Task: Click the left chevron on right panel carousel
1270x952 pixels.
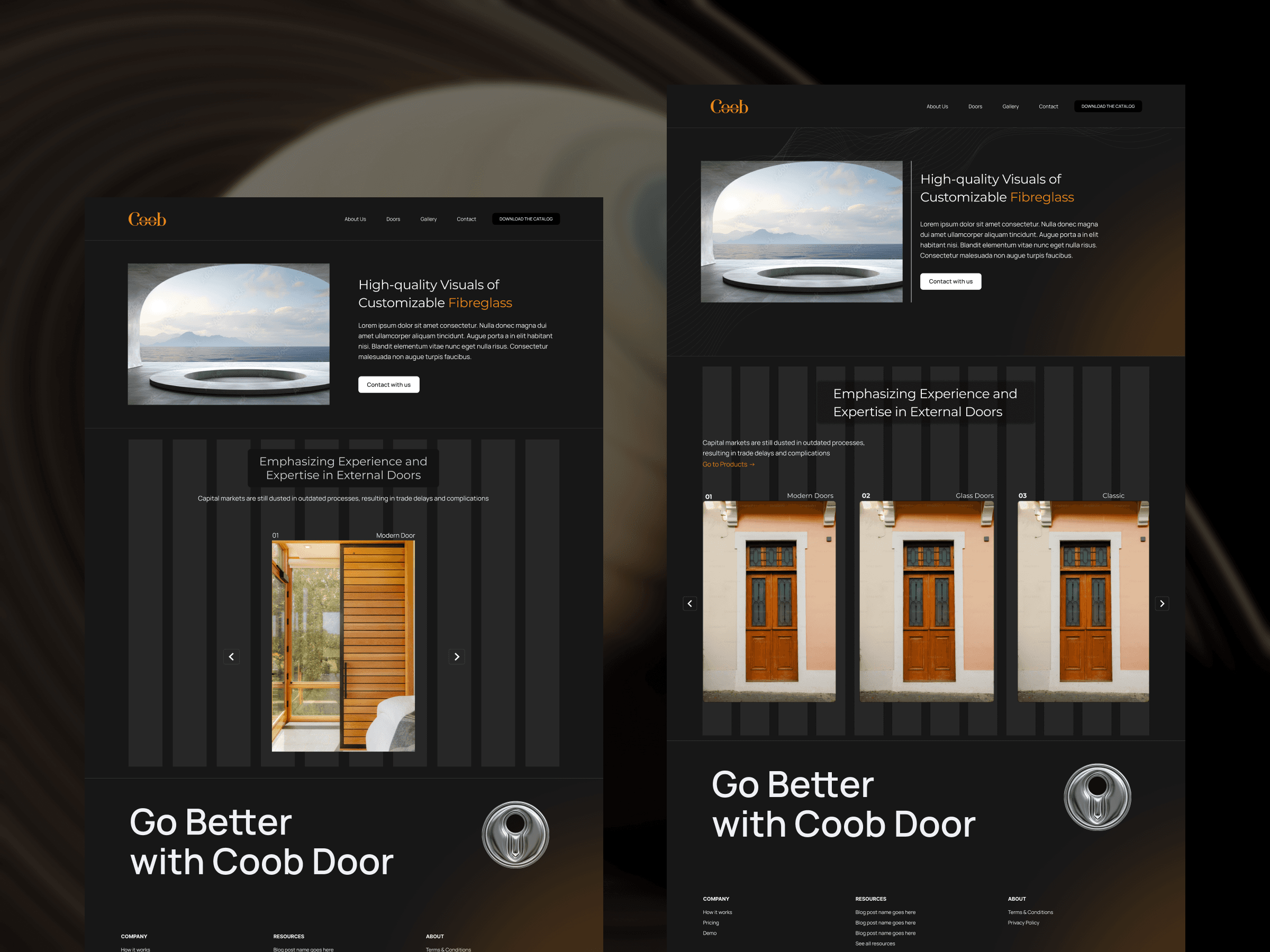Action: 689,602
